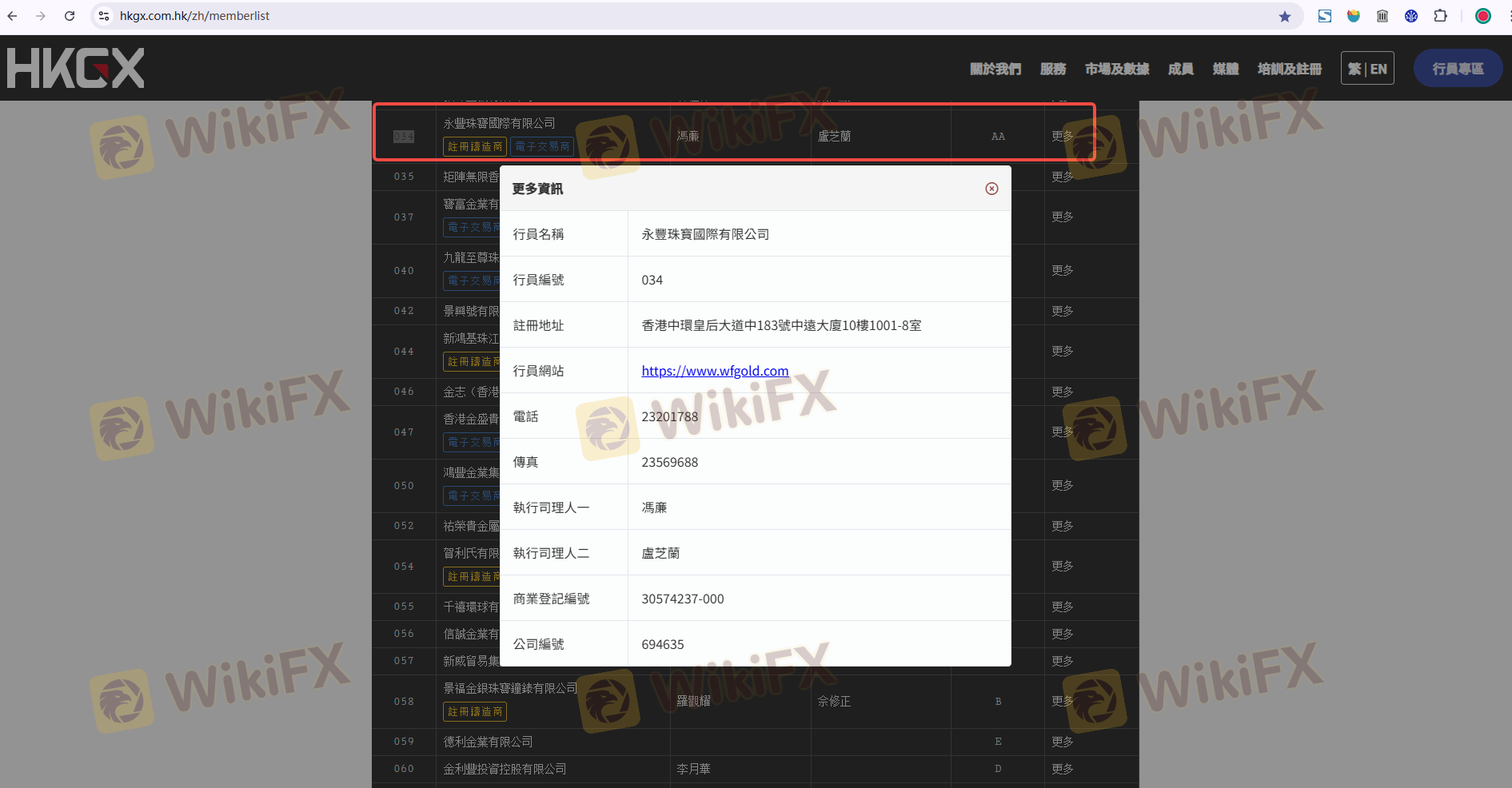Expand the 培訓及註冊 menu
1512x788 pixels.
(1289, 69)
